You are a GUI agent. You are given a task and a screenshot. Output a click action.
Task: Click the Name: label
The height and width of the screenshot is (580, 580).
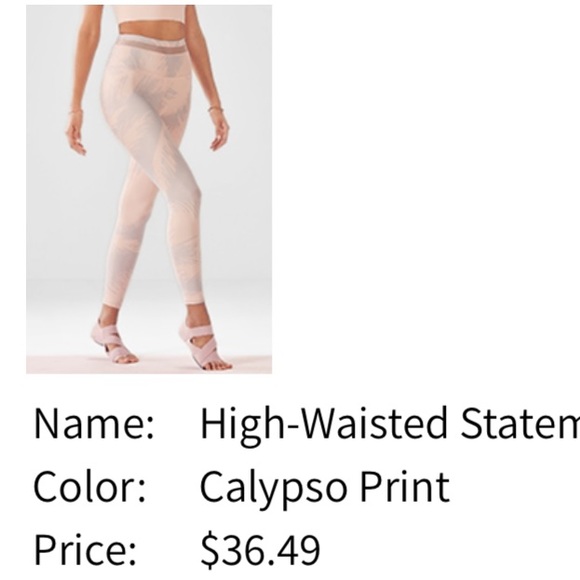click(94, 423)
